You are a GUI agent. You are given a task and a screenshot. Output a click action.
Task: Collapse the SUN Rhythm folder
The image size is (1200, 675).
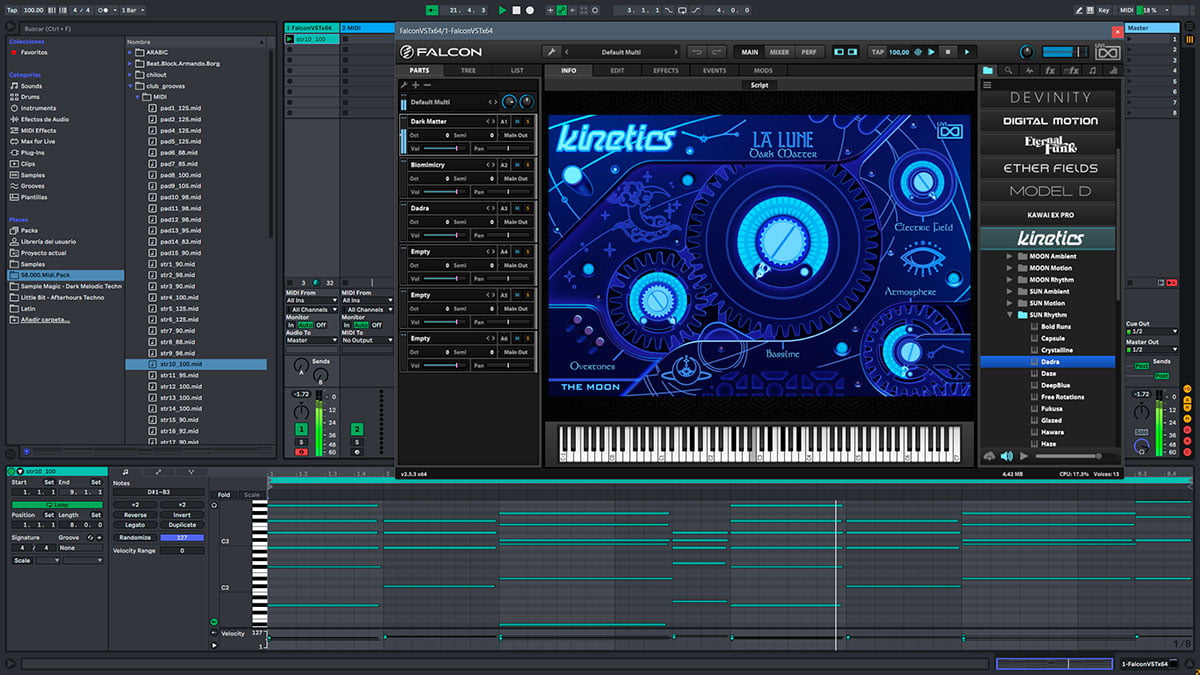[1010, 315]
